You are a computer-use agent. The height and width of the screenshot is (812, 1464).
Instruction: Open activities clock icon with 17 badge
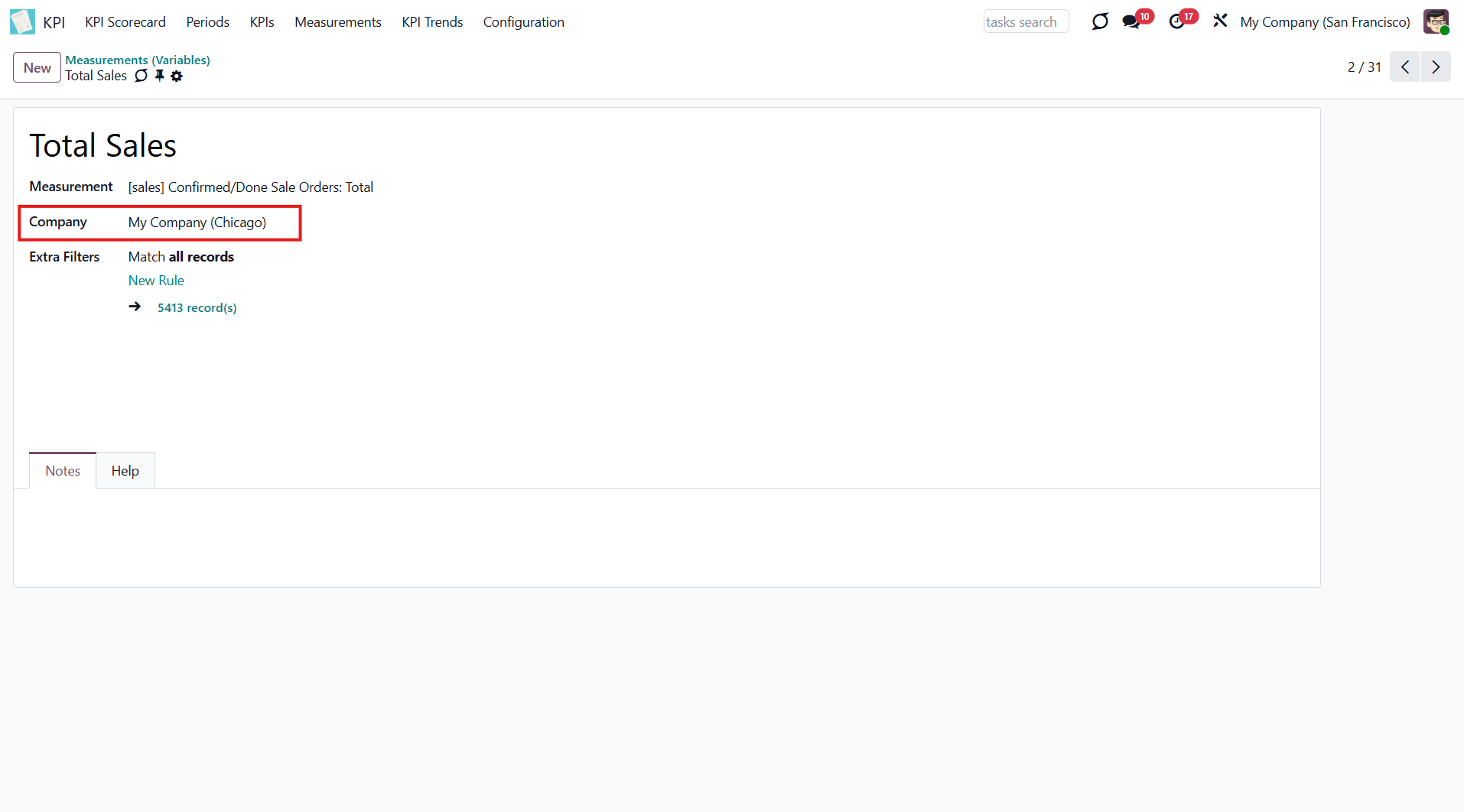(1177, 21)
